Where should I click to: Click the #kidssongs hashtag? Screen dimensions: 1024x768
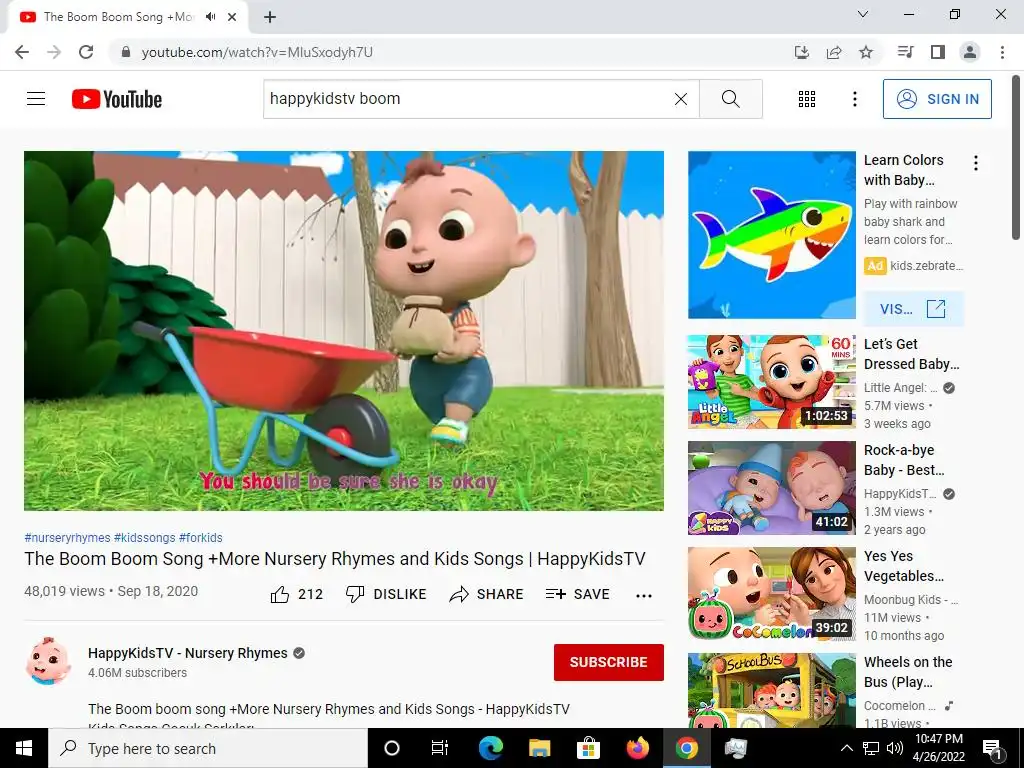(x=144, y=537)
